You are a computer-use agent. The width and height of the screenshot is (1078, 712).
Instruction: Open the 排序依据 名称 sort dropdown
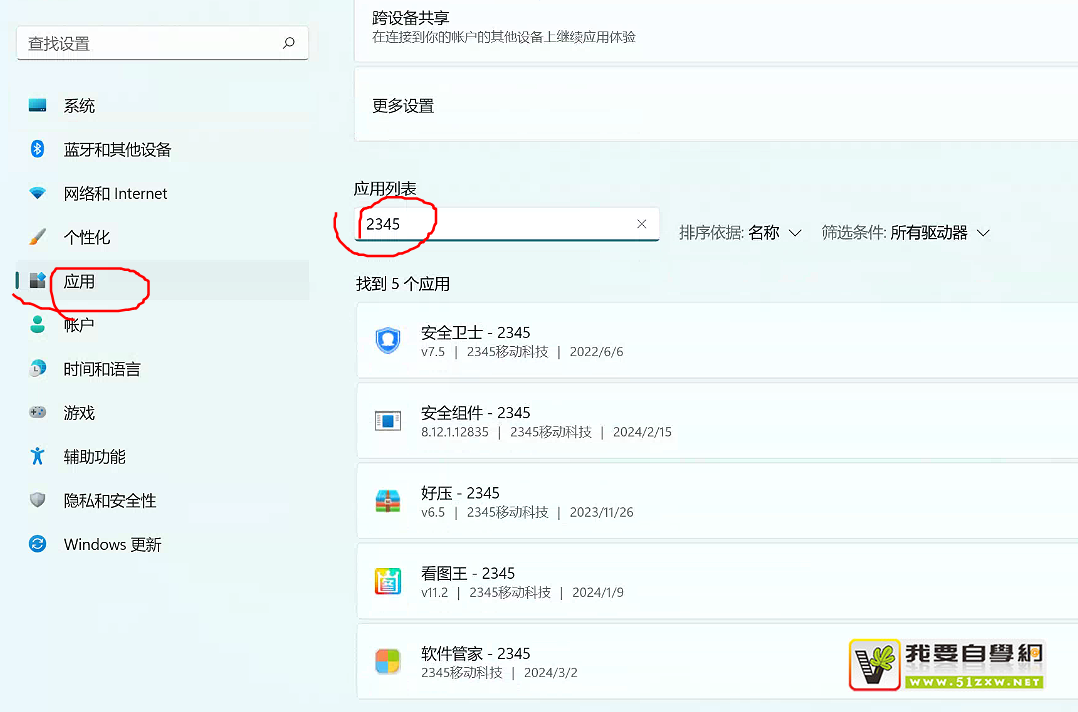point(741,232)
